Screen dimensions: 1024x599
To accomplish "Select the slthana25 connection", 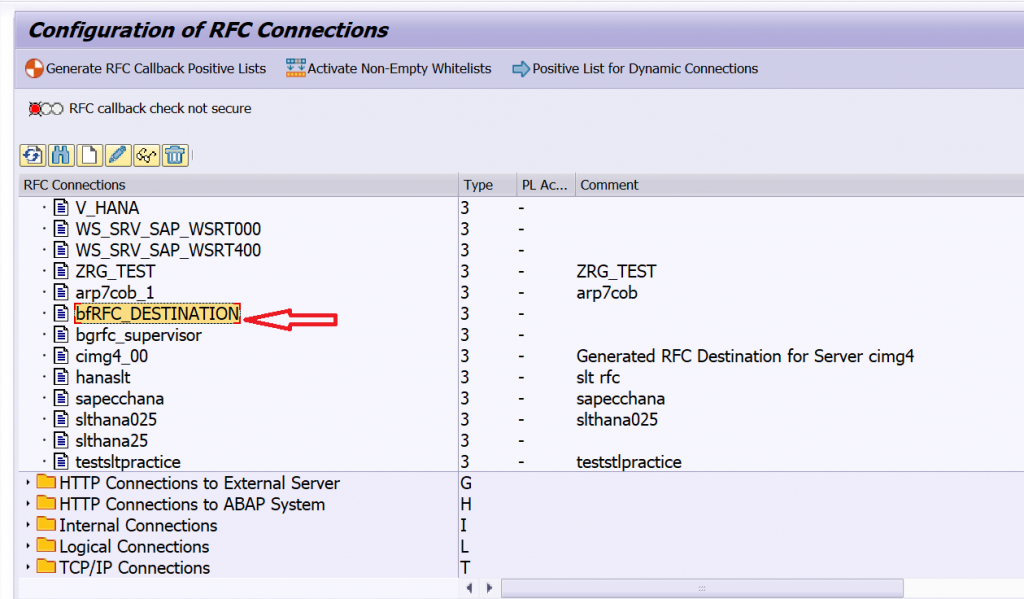I will point(111,441).
